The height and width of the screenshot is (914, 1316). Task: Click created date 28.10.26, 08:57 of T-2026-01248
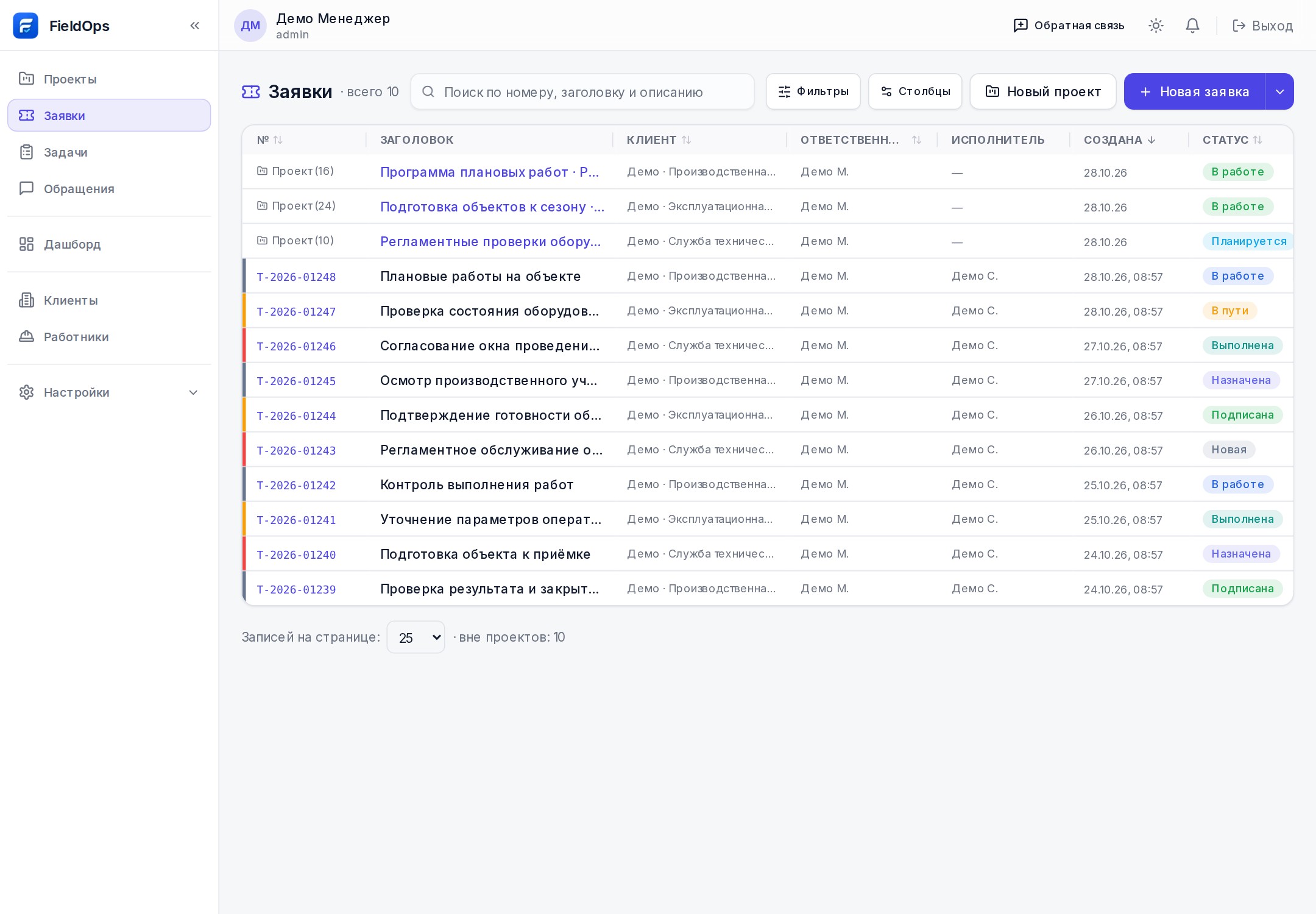tap(1123, 277)
